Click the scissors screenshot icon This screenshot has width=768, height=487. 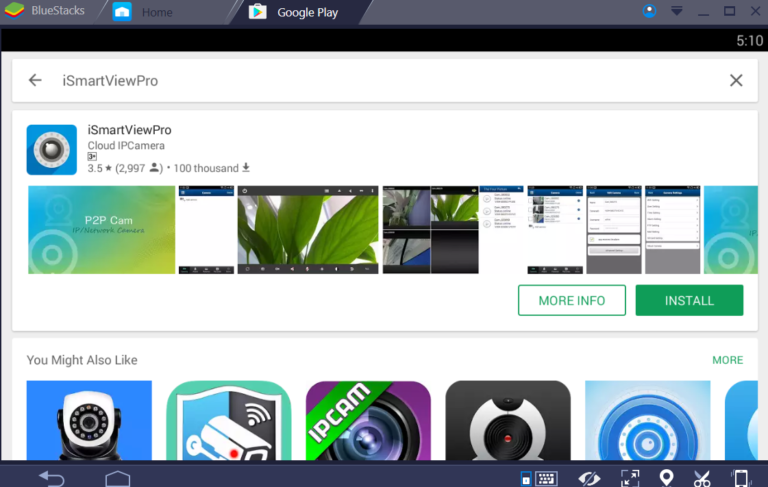point(701,478)
